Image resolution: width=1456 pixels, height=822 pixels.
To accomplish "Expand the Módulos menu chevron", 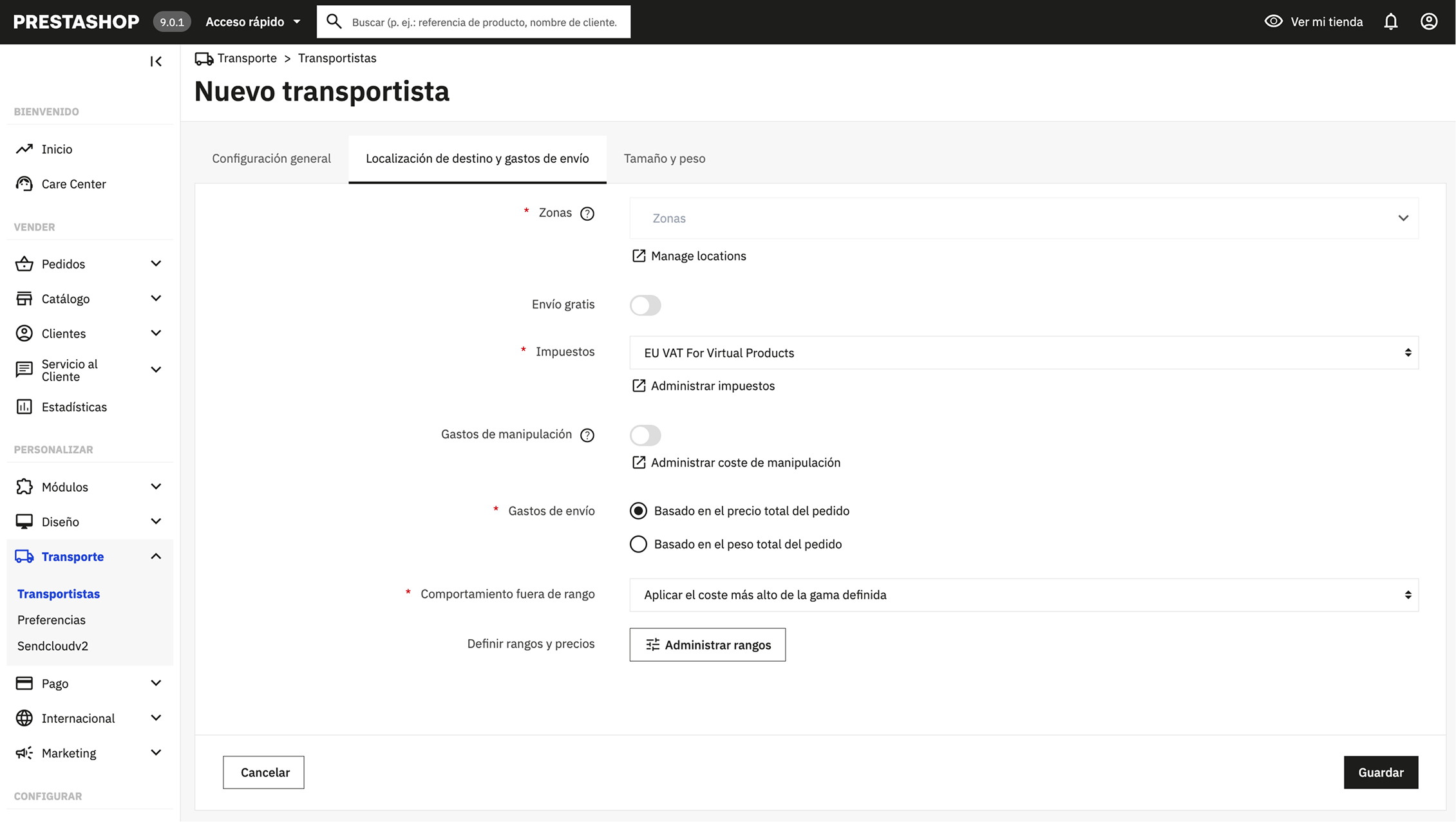I will (x=156, y=487).
